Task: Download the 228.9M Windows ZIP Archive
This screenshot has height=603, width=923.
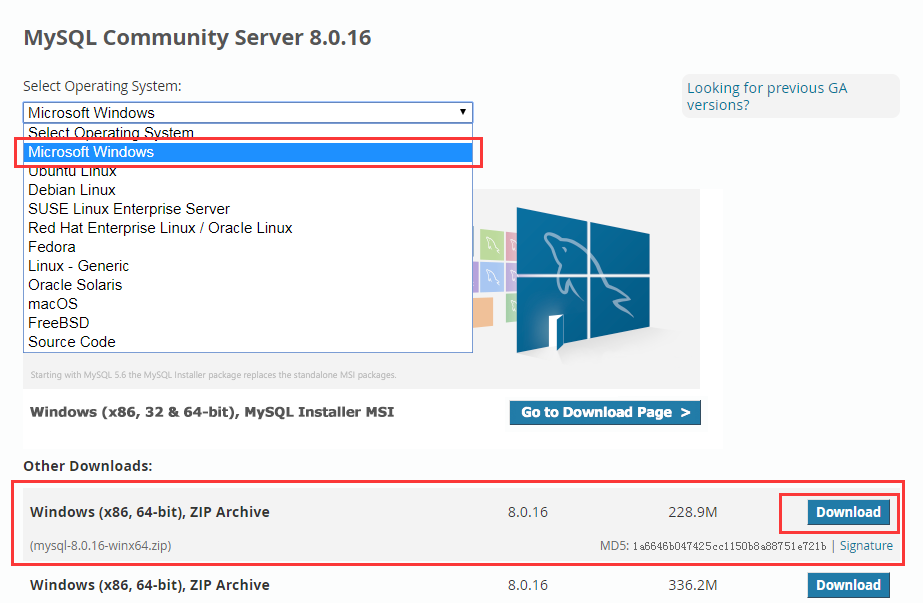Action: tap(848, 512)
